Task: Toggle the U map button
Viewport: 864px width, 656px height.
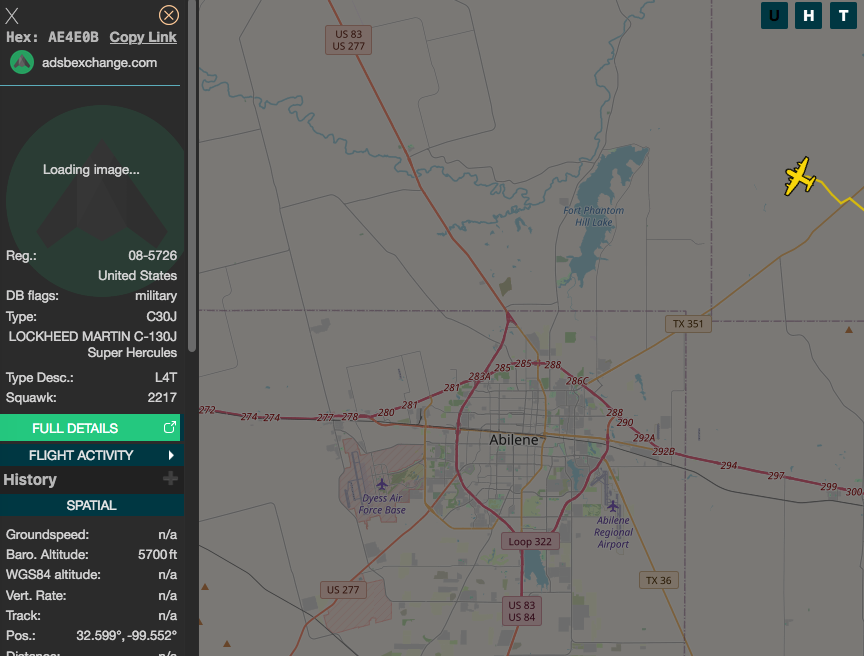Action: pyautogui.click(x=774, y=15)
